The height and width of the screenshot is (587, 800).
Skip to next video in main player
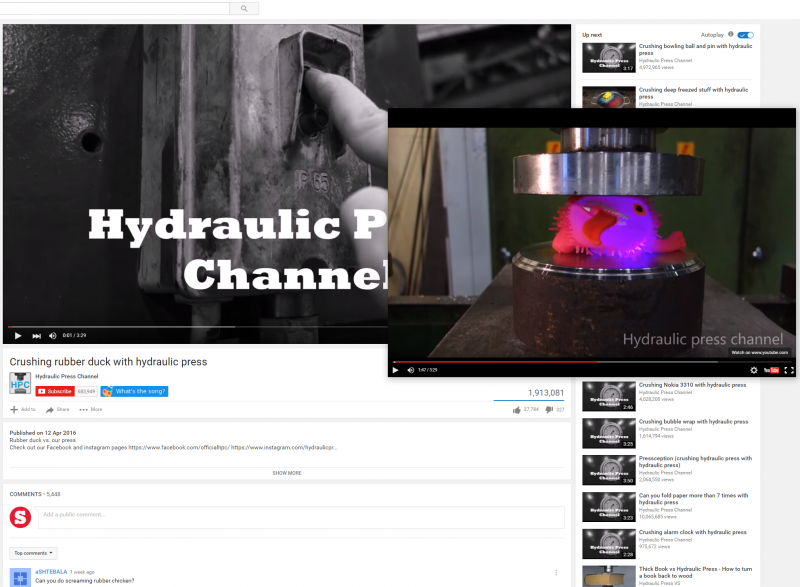click(x=36, y=335)
